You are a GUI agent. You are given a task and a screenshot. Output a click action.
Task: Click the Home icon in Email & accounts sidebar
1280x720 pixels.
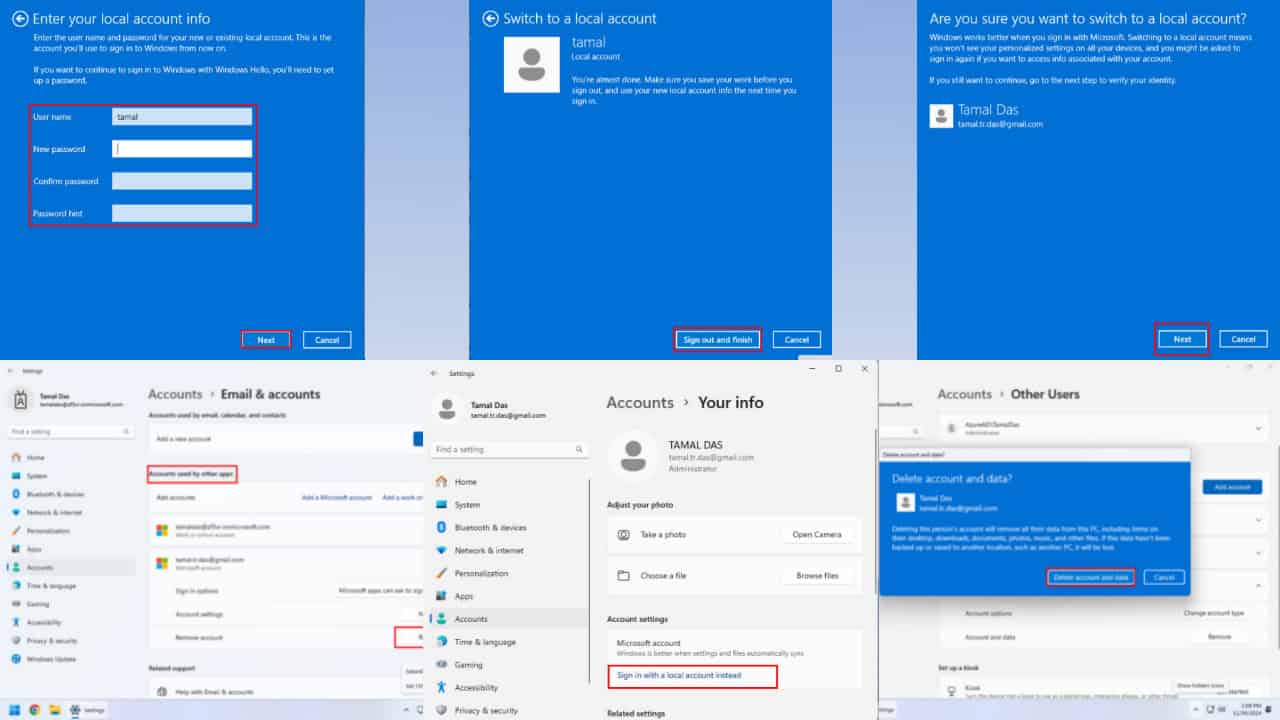point(15,457)
